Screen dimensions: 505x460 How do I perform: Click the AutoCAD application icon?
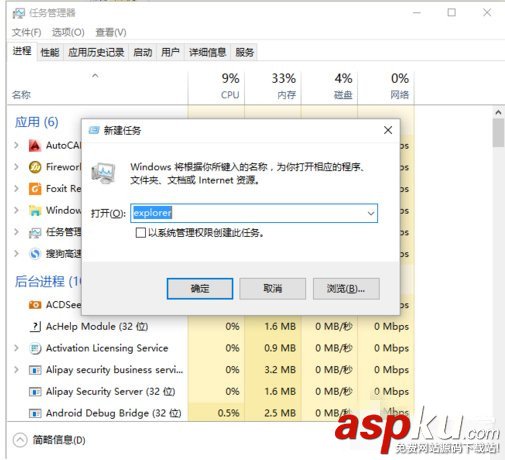coord(35,146)
